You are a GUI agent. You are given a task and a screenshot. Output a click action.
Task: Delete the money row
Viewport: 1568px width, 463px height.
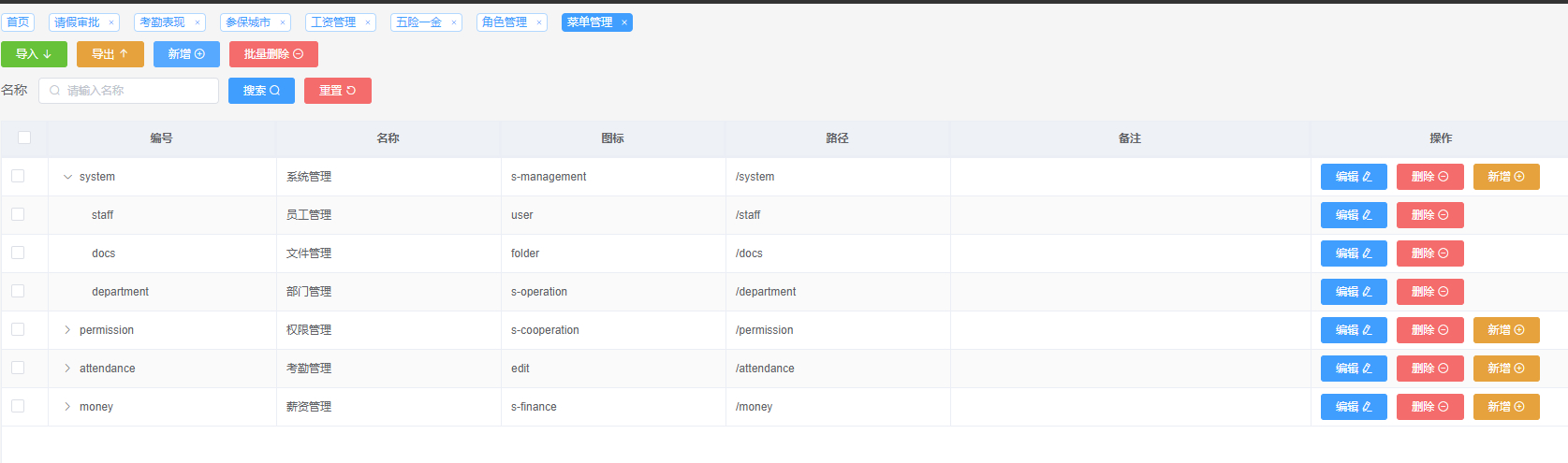point(1430,407)
